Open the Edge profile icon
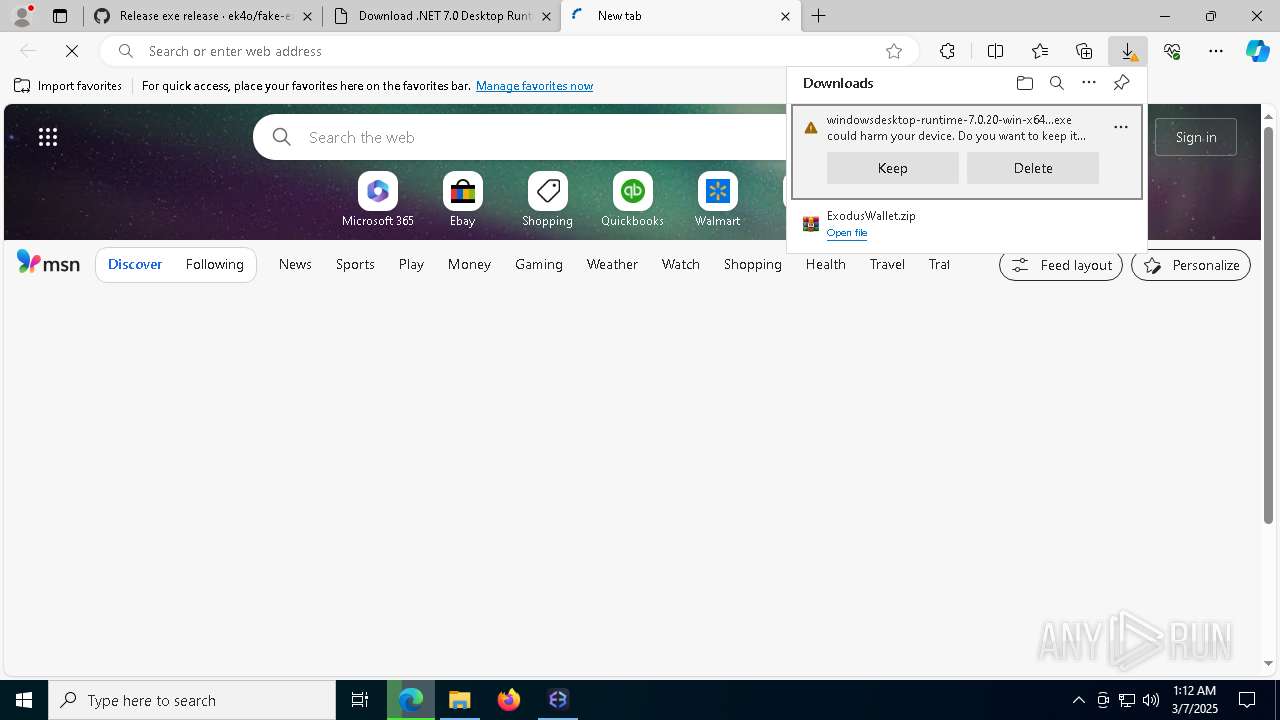 click(x=22, y=16)
